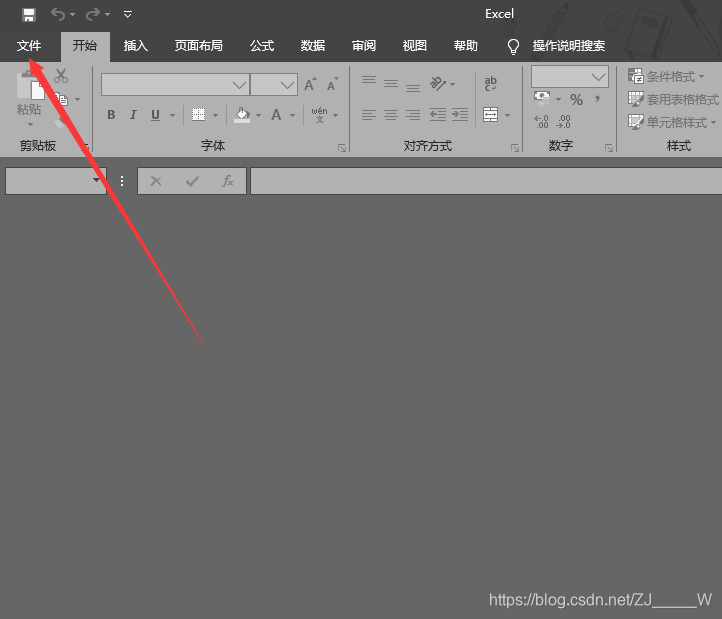Click Decrease Font Size icon
Viewport: 722px width, 619px height.
pos(332,84)
